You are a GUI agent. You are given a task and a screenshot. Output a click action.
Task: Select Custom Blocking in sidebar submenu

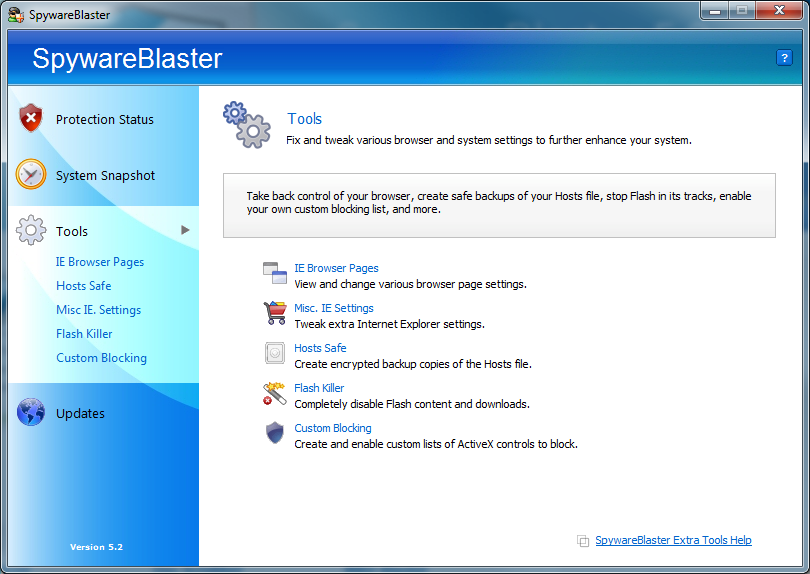coord(101,358)
